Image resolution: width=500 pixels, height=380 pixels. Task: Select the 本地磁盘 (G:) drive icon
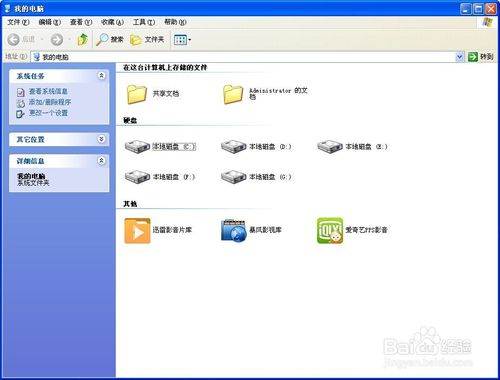pyautogui.click(x=233, y=177)
